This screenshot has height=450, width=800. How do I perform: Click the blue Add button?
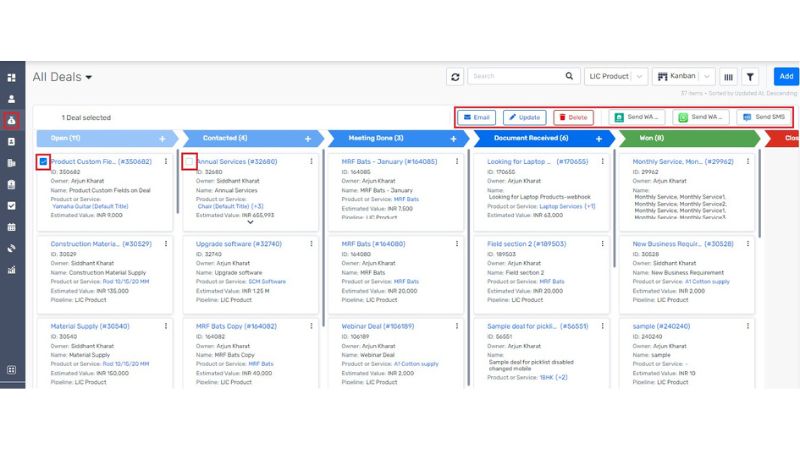[786, 77]
